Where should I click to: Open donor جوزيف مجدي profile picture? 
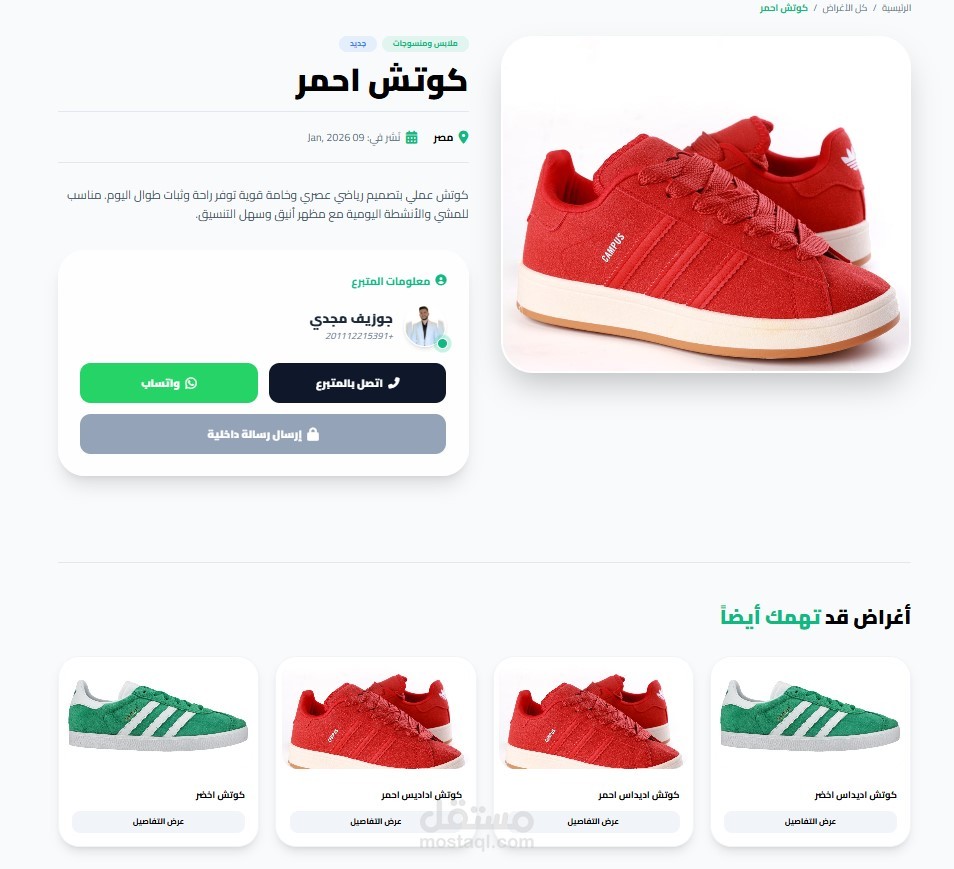tap(423, 326)
